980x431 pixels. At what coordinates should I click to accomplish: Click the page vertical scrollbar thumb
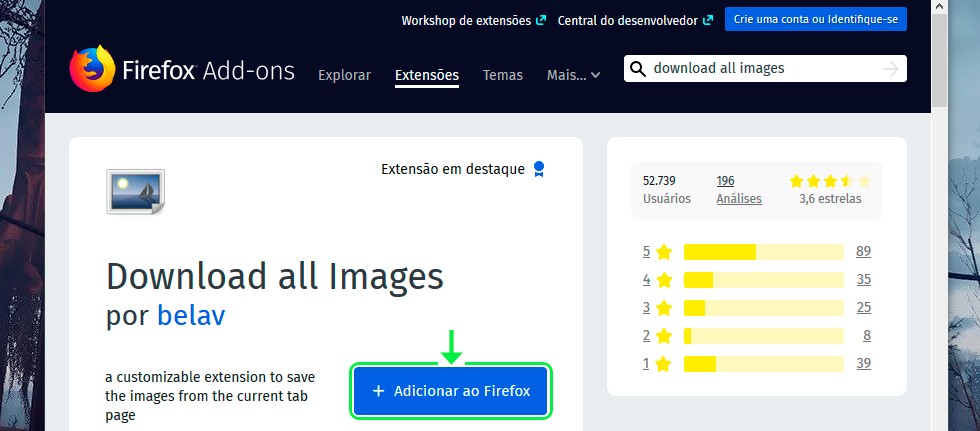(939, 61)
